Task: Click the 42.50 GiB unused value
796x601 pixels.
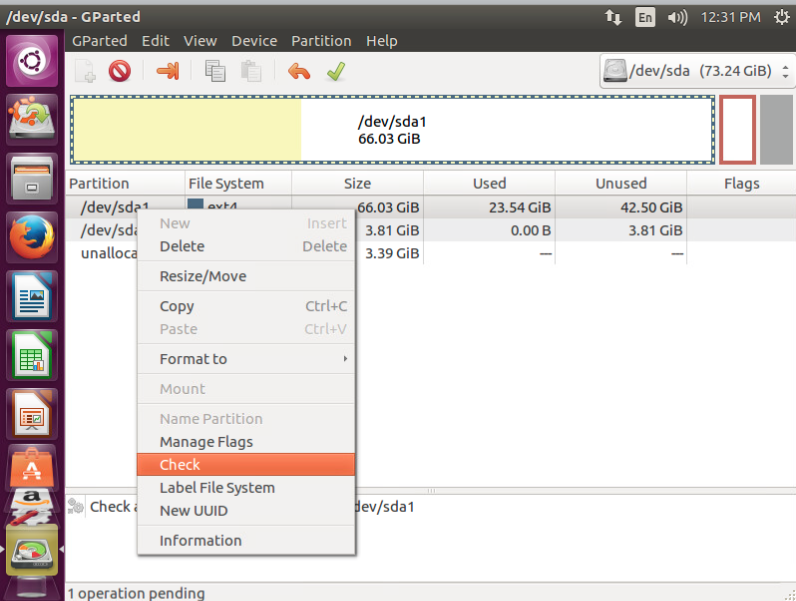Action: click(651, 208)
